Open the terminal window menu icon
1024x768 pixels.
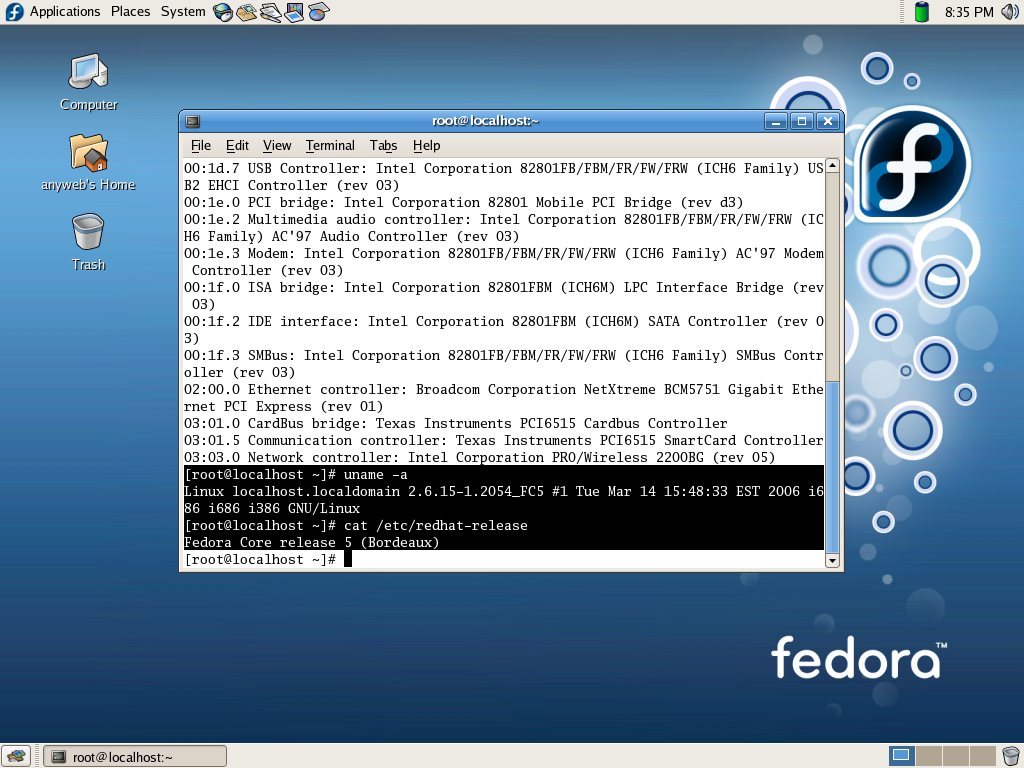pos(193,121)
